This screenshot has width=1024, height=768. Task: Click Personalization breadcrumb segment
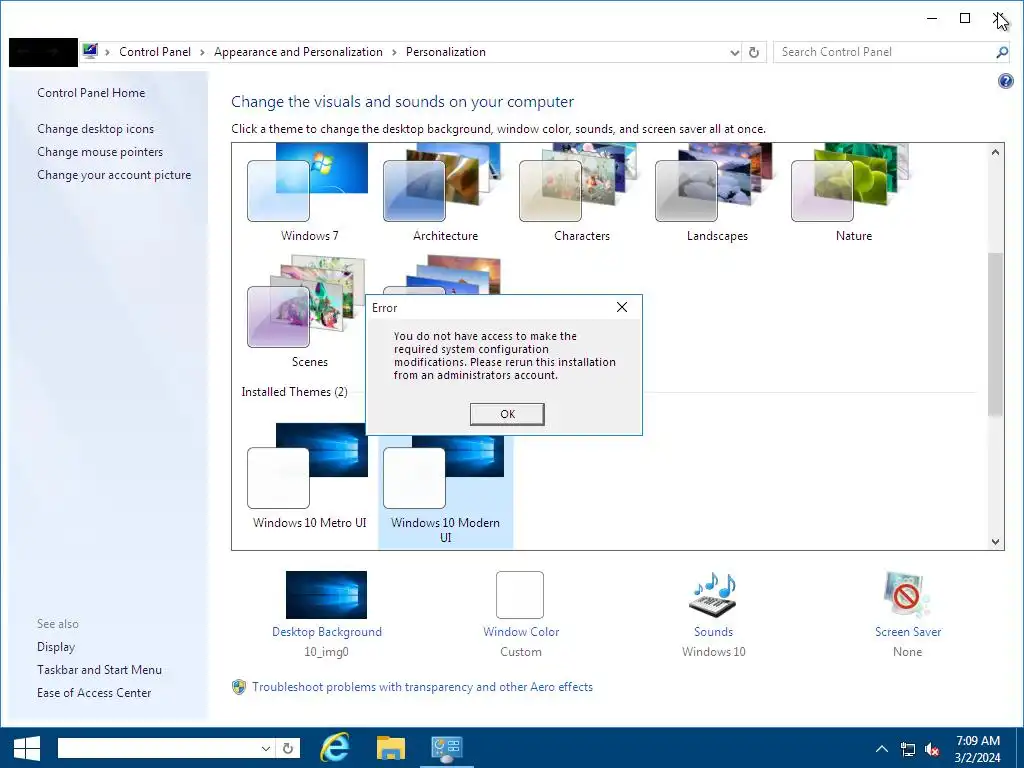tap(445, 52)
